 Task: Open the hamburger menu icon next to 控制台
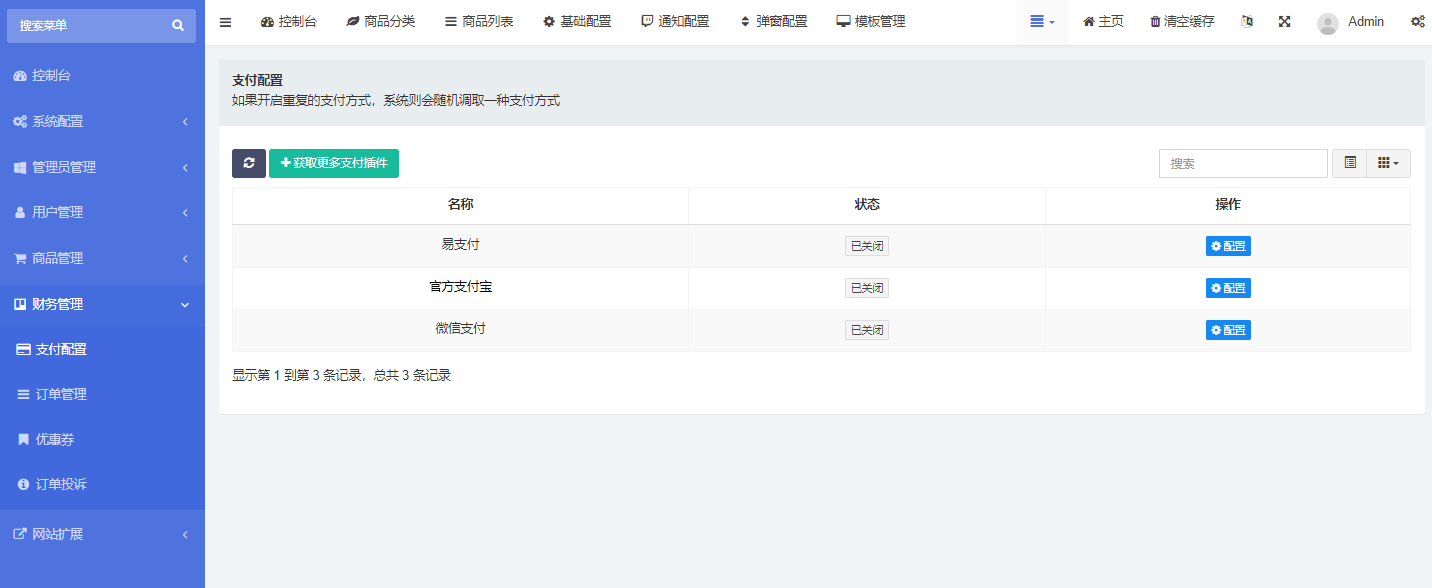(x=225, y=20)
